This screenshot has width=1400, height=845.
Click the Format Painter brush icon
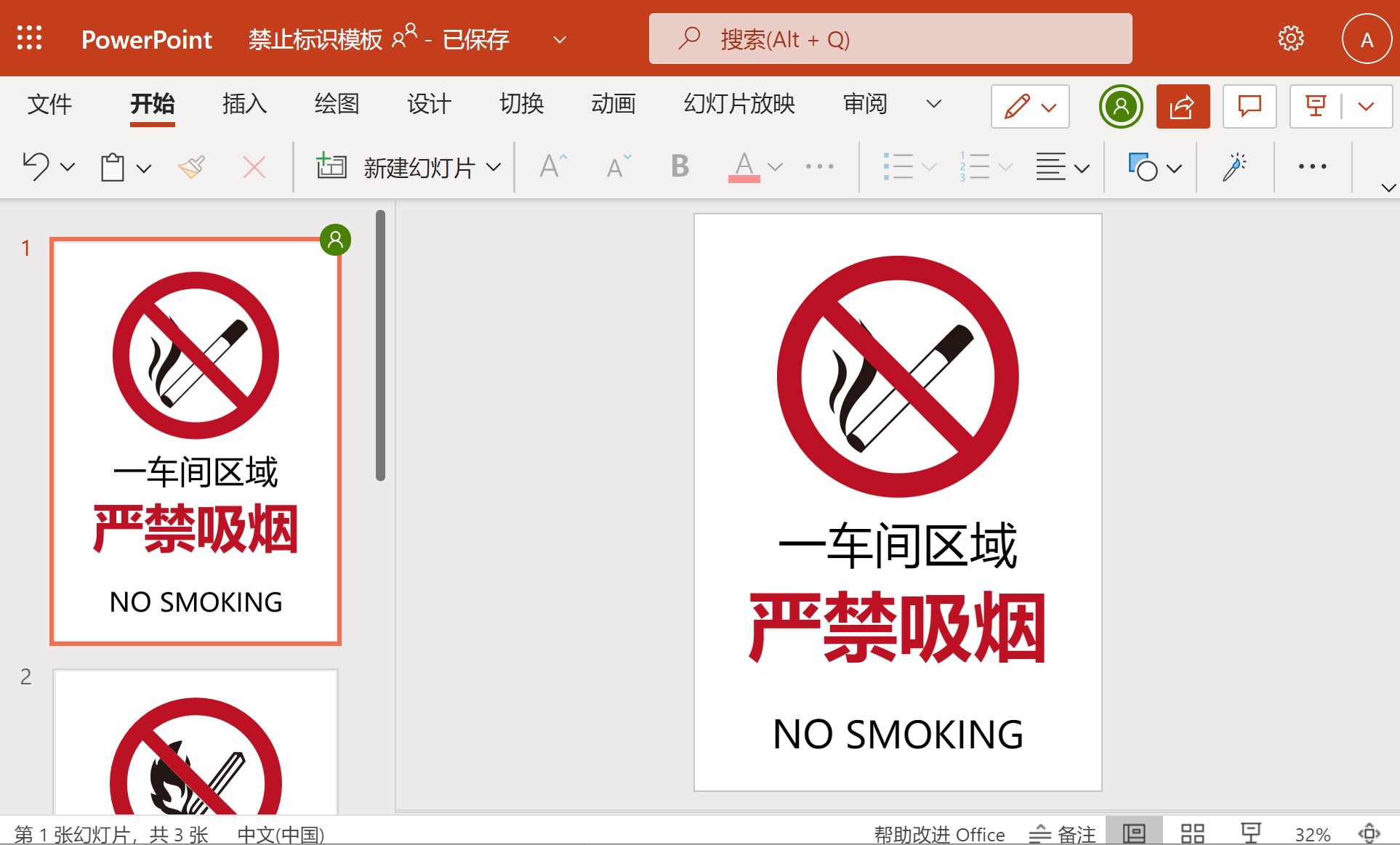(x=192, y=167)
